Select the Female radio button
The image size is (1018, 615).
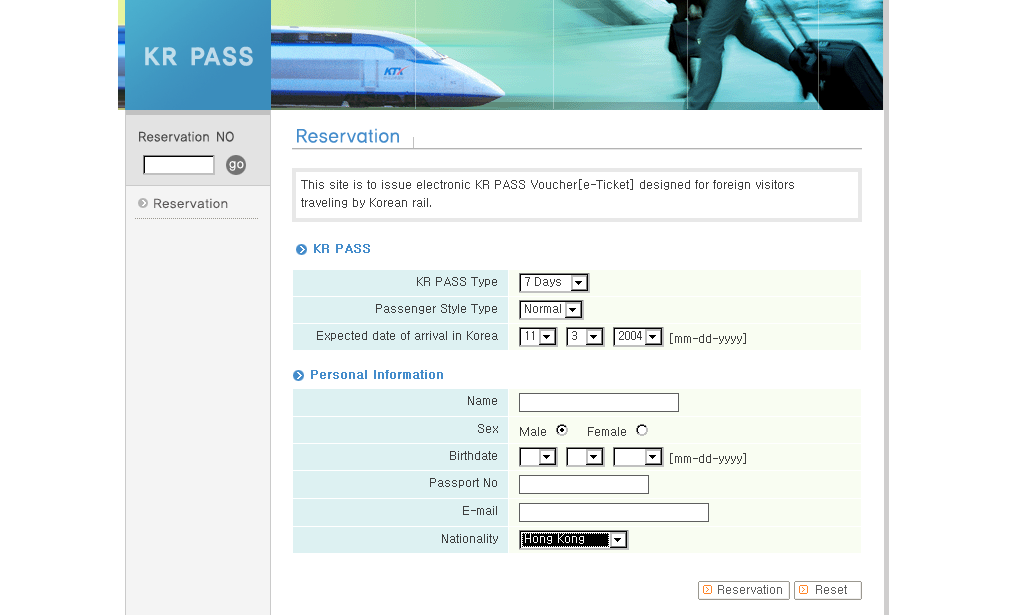pyautogui.click(x=642, y=430)
